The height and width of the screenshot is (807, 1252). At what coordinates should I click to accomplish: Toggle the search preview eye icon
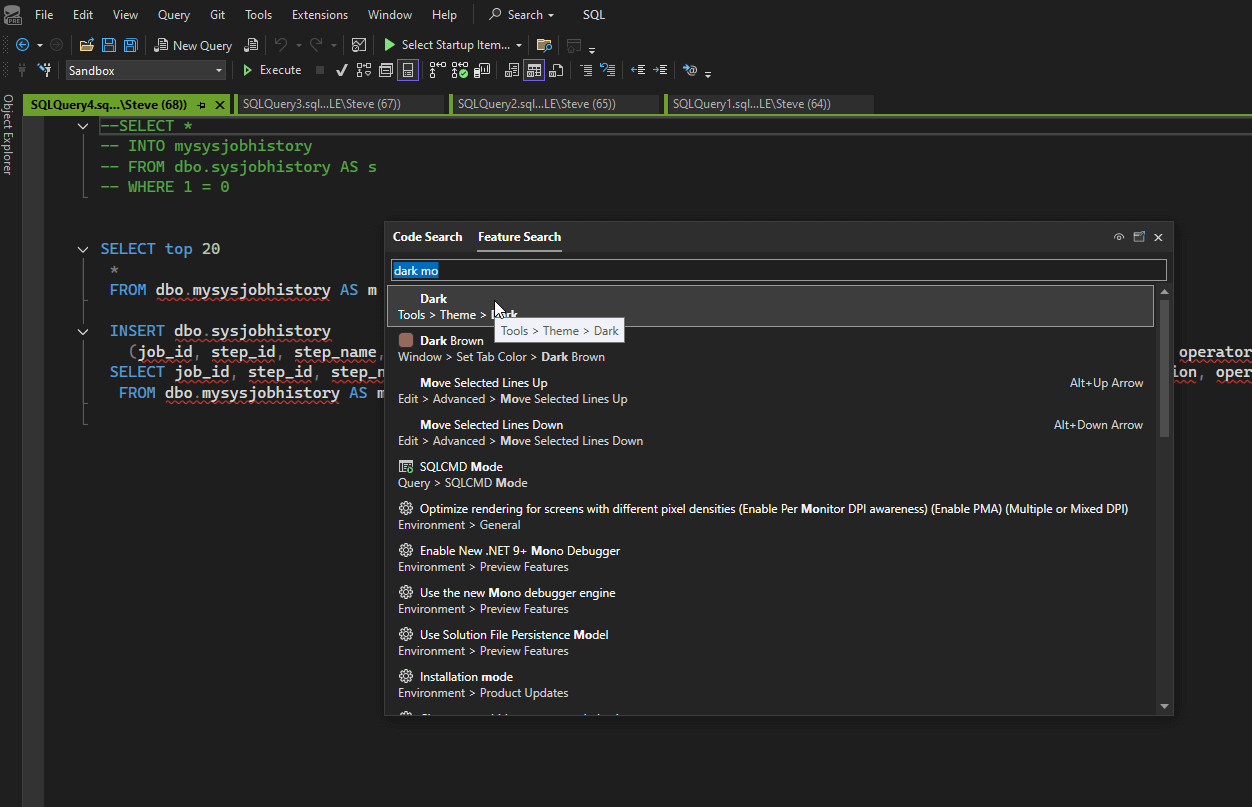[x=1119, y=237]
